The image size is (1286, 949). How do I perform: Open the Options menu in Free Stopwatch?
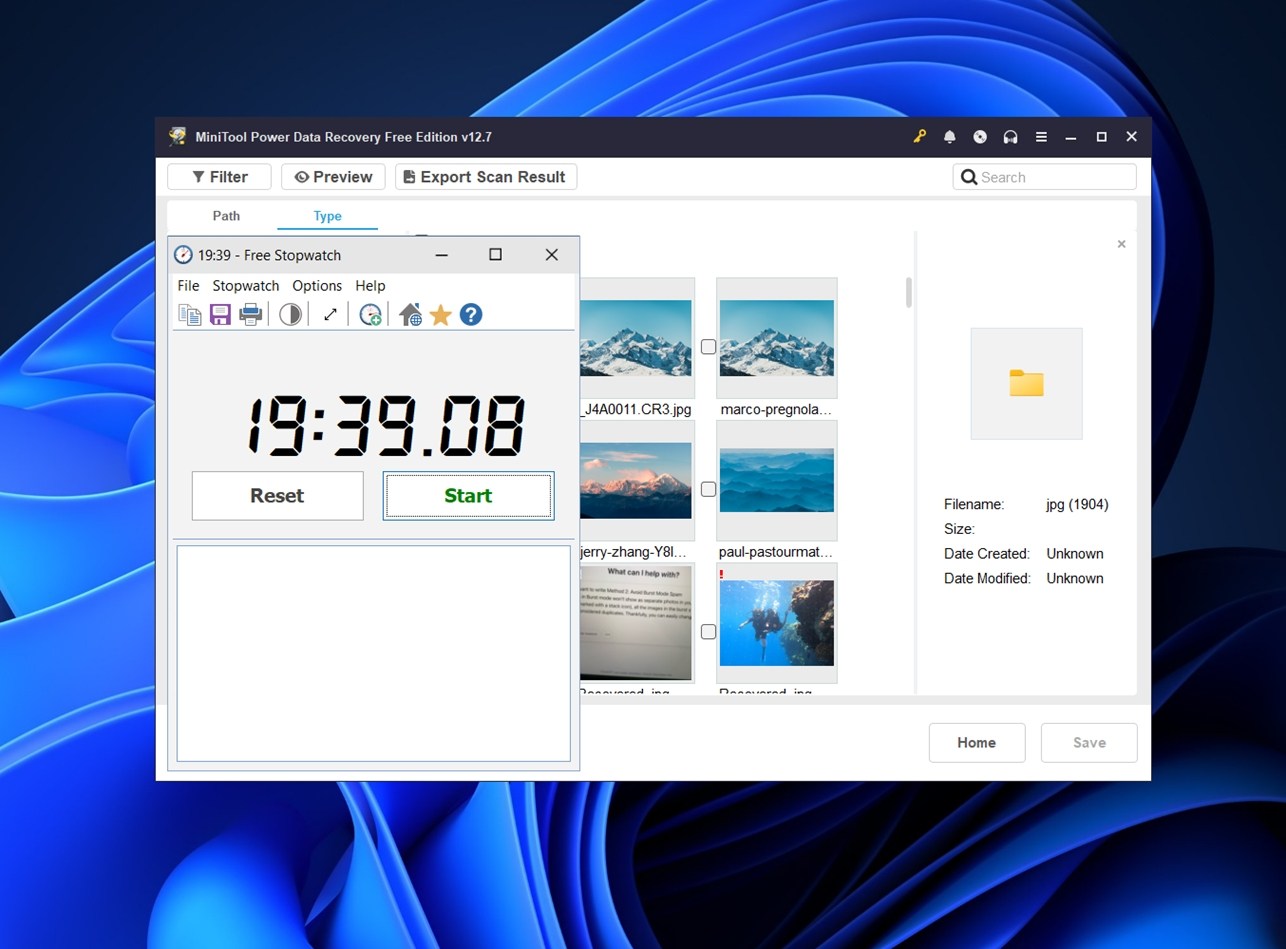pos(317,286)
